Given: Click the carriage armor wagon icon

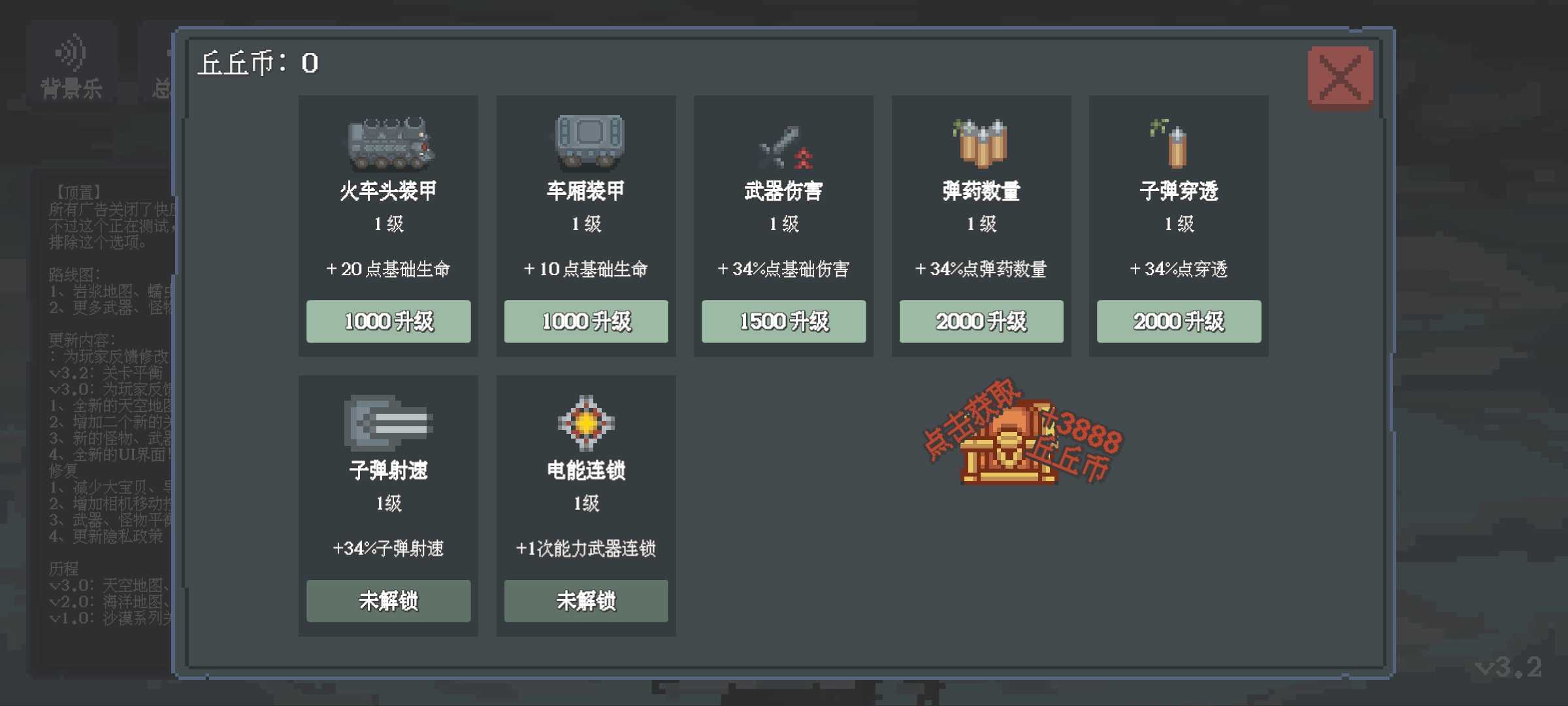Looking at the screenshot, I should click(x=588, y=141).
